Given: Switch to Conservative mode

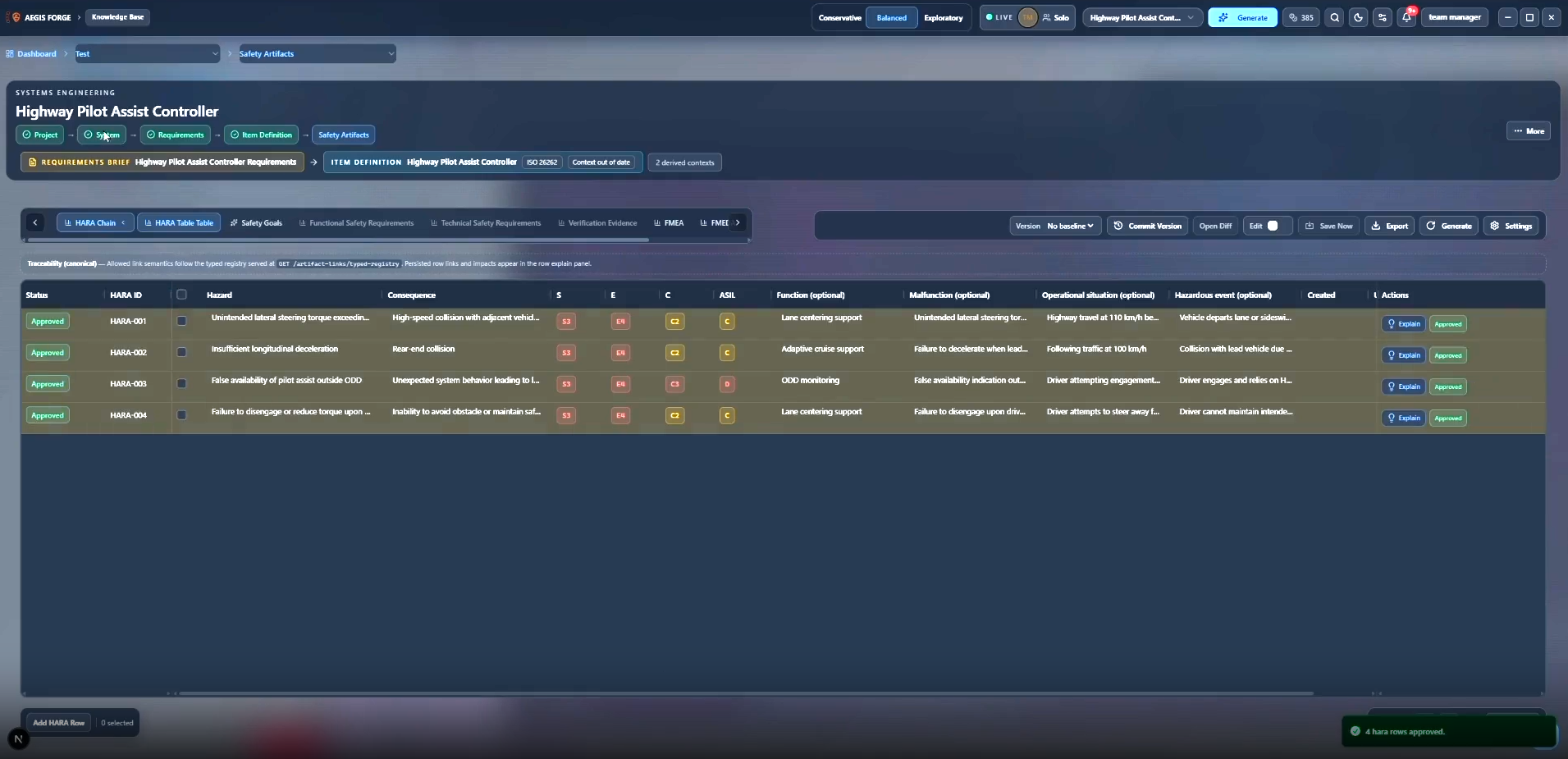Looking at the screenshot, I should click(x=839, y=17).
